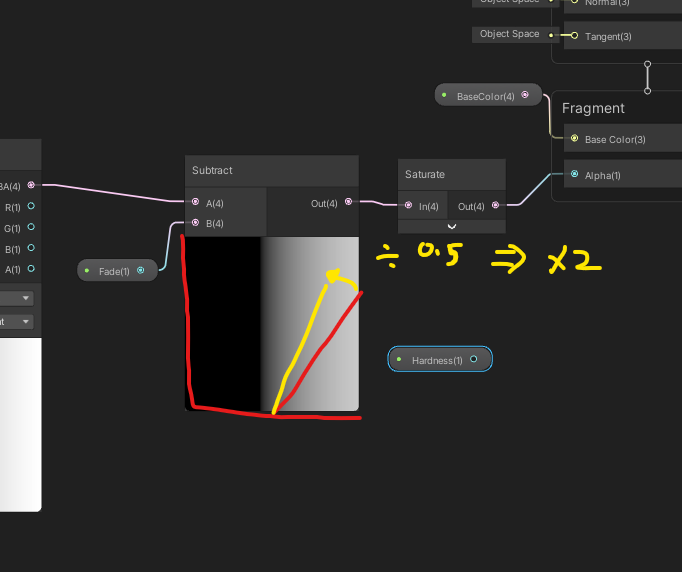This screenshot has height=572, width=682.
Task: Click the Subtract node B(4) input port
Action: (195, 223)
